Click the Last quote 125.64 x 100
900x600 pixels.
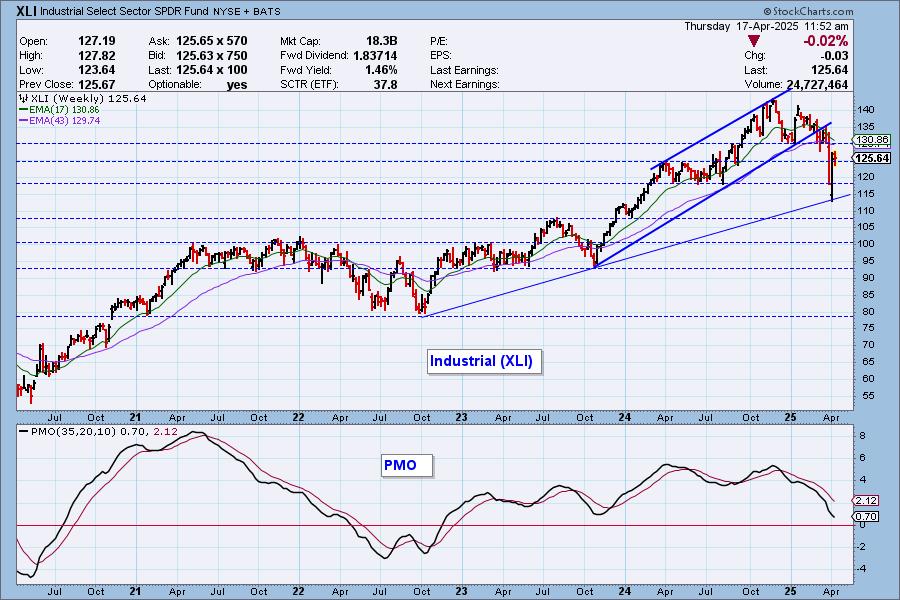(211, 69)
